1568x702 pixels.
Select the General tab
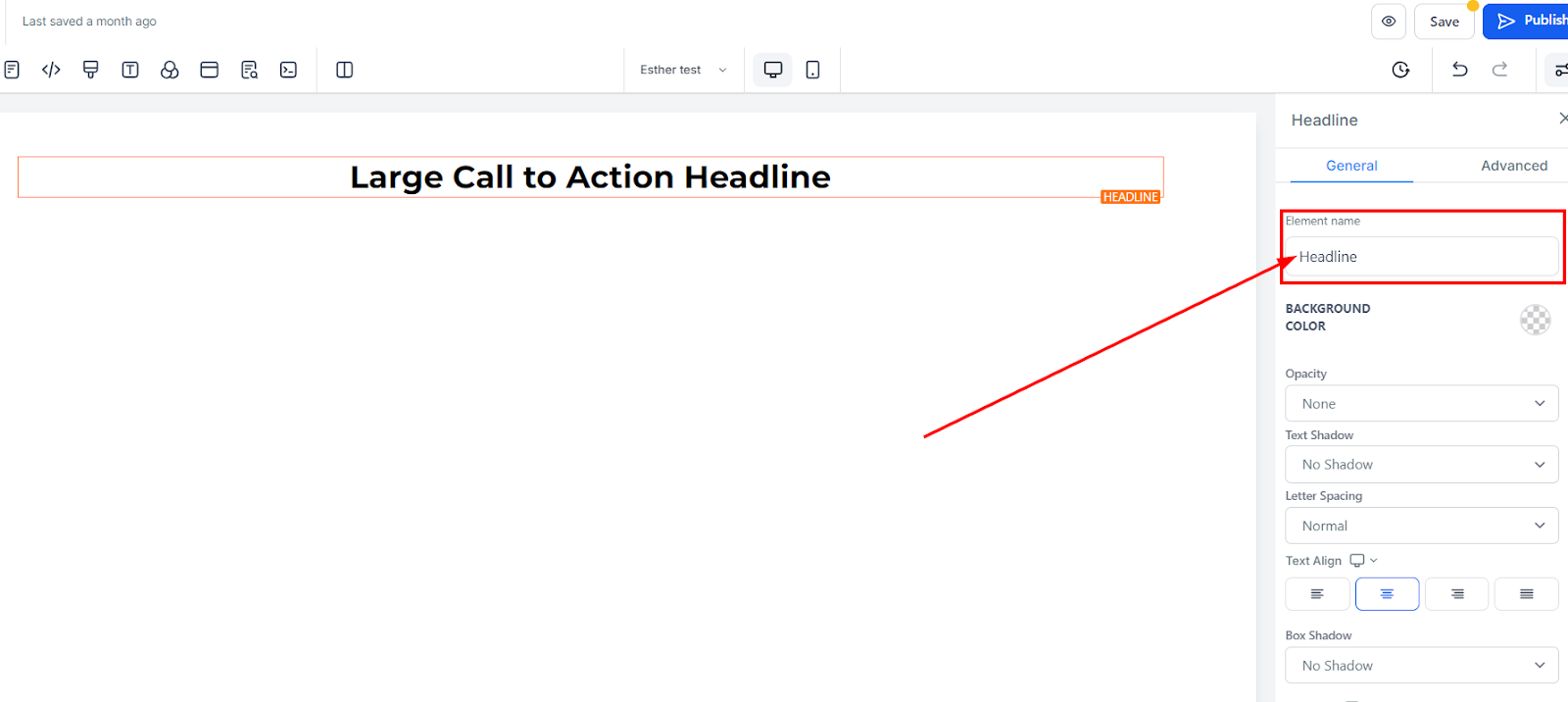click(x=1351, y=166)
